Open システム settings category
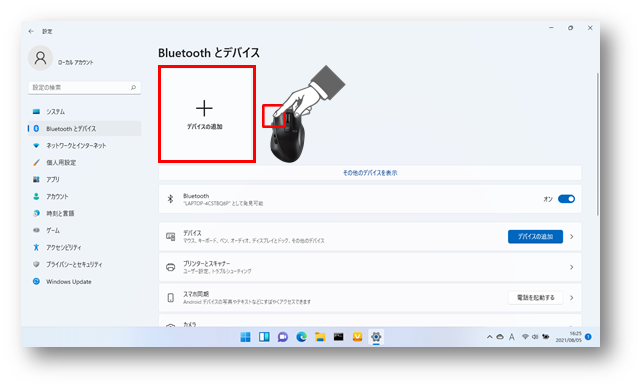 pos(84,111)
